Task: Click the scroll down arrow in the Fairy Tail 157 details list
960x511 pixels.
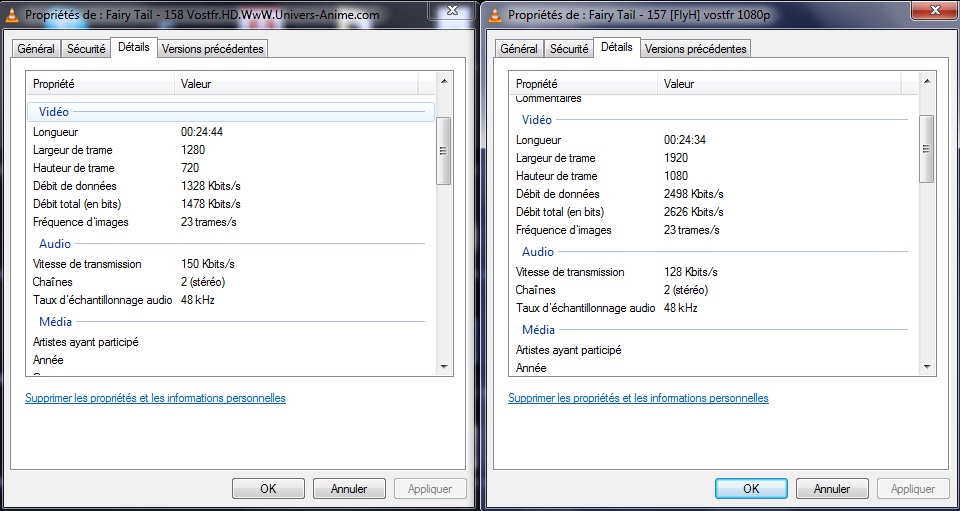Action: coord(927,367)
